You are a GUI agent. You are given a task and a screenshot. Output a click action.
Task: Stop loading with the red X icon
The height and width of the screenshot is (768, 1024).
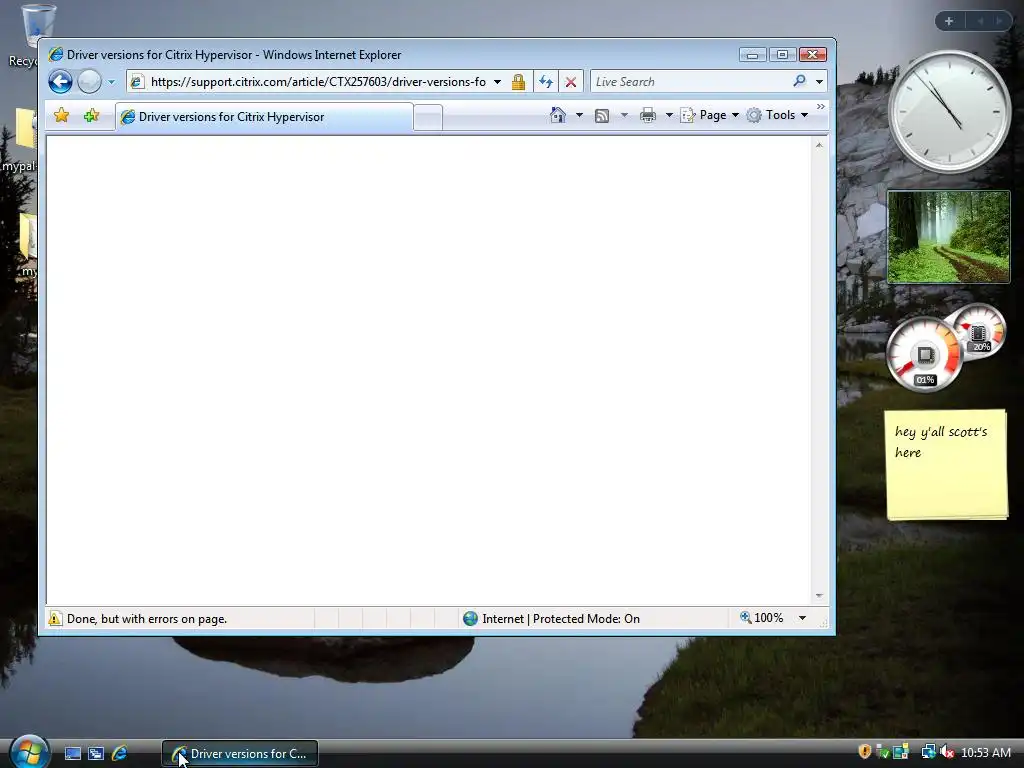571,82
